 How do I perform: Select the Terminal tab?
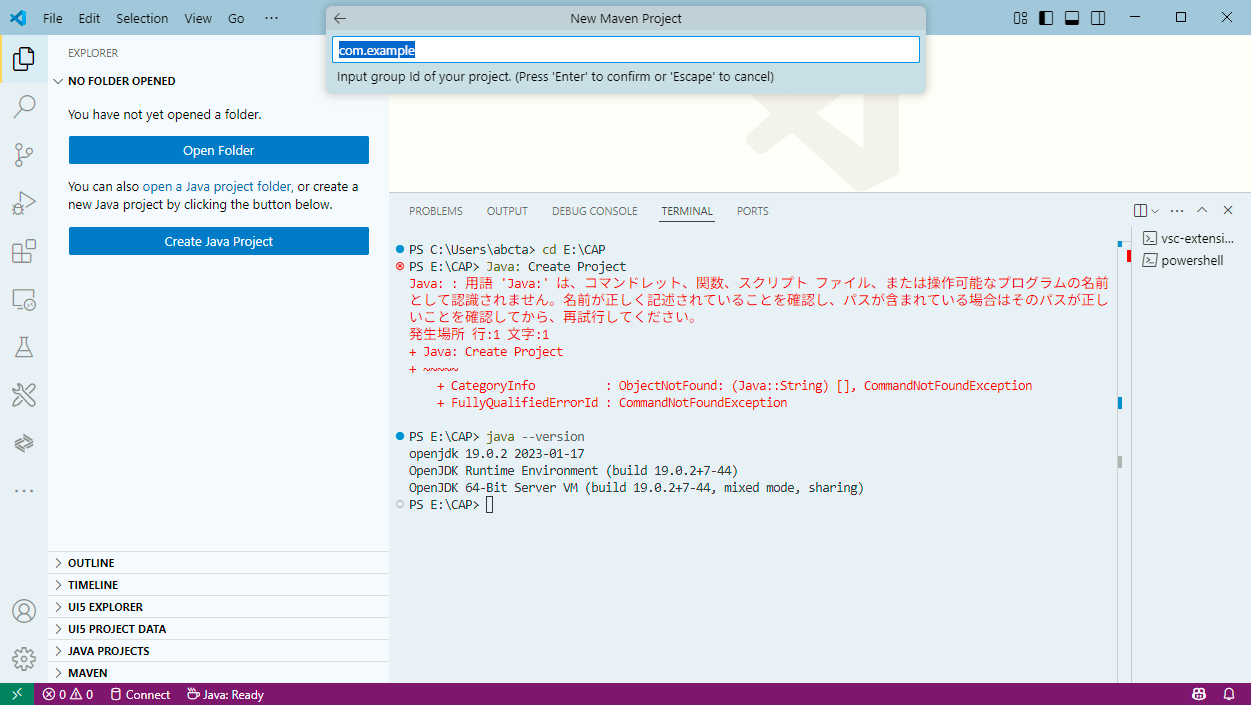point(687,211)
